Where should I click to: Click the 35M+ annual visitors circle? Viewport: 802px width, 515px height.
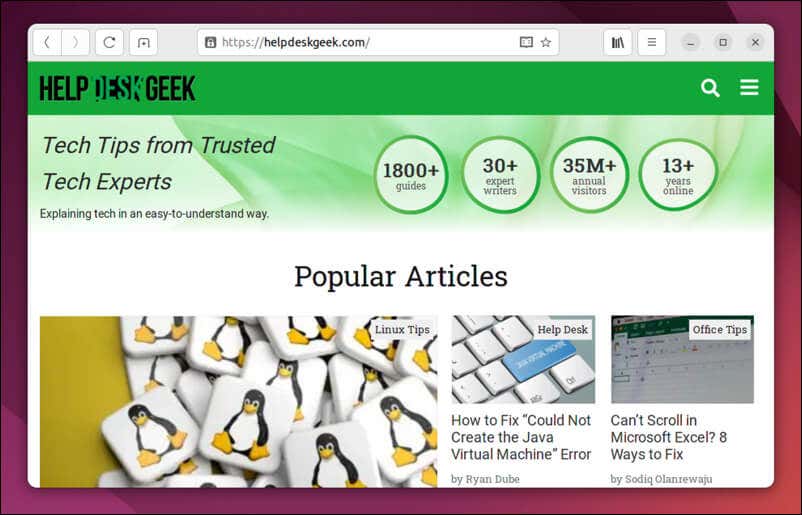click(x=589, y=174)
